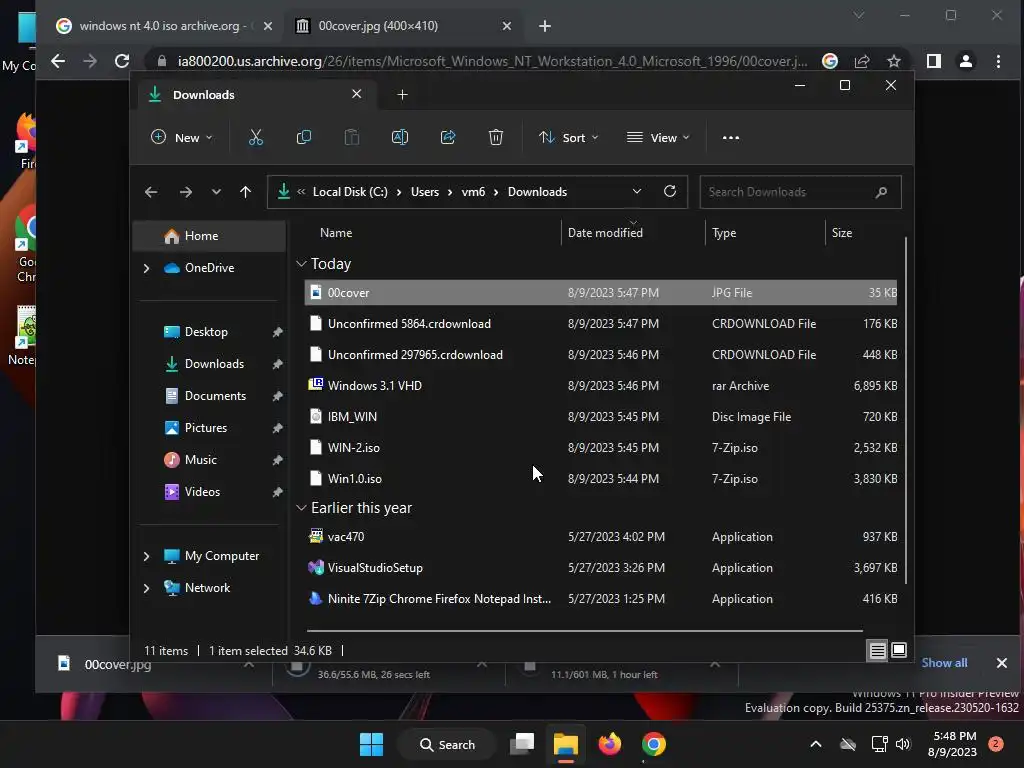
Task: Click the search magnifier in Search Downloads
Action: (881, 192)
